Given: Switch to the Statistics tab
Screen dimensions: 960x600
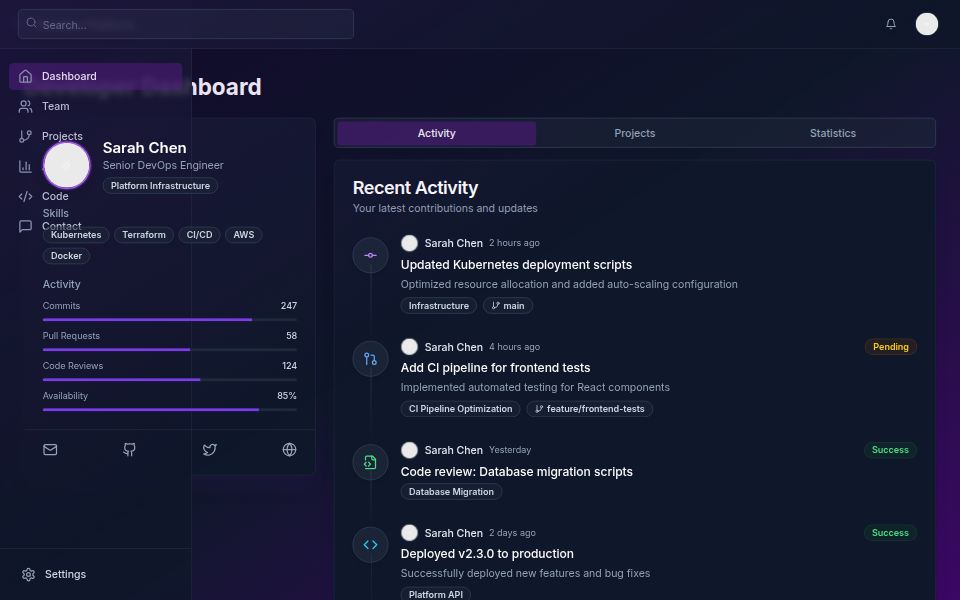Looking at the screenshot, I should pos(832,133).
